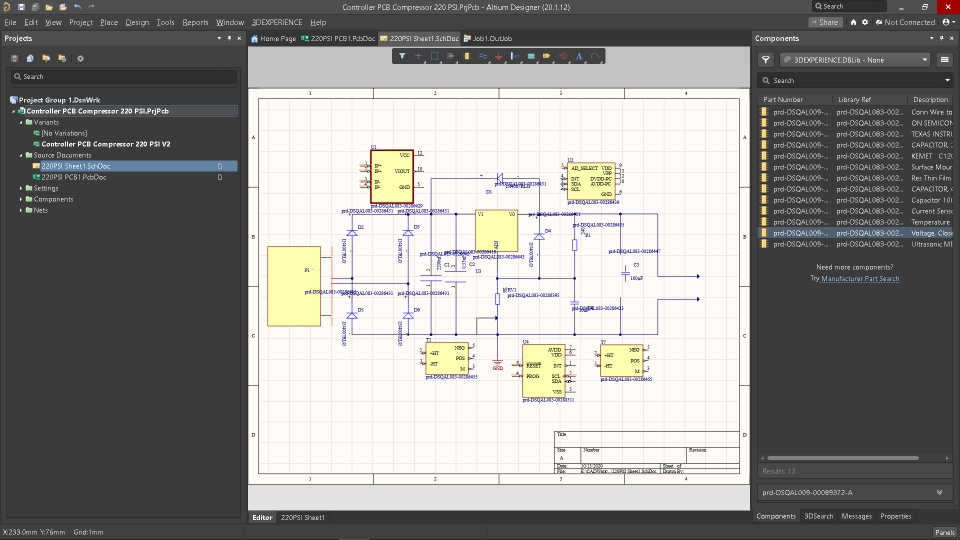This screenshot has width=960, height=540.
Task: Open the 3DSearch panel tab
Action: coord(819,516)
